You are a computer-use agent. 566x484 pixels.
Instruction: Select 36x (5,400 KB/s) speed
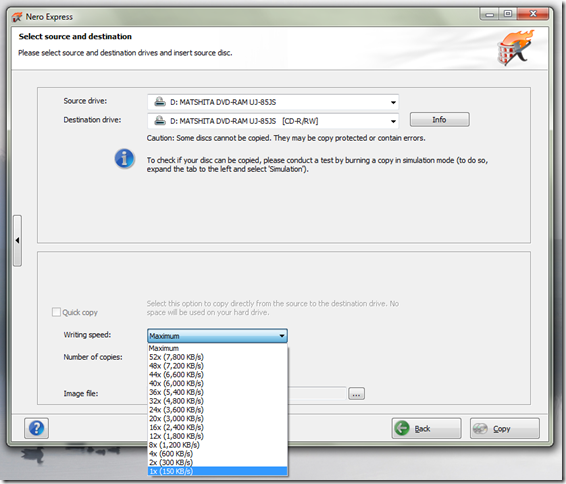(217, 392)
